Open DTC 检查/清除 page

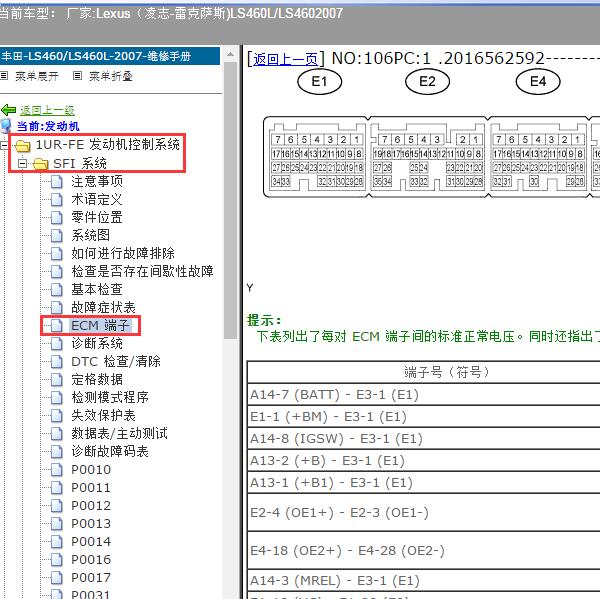point(116,361)
